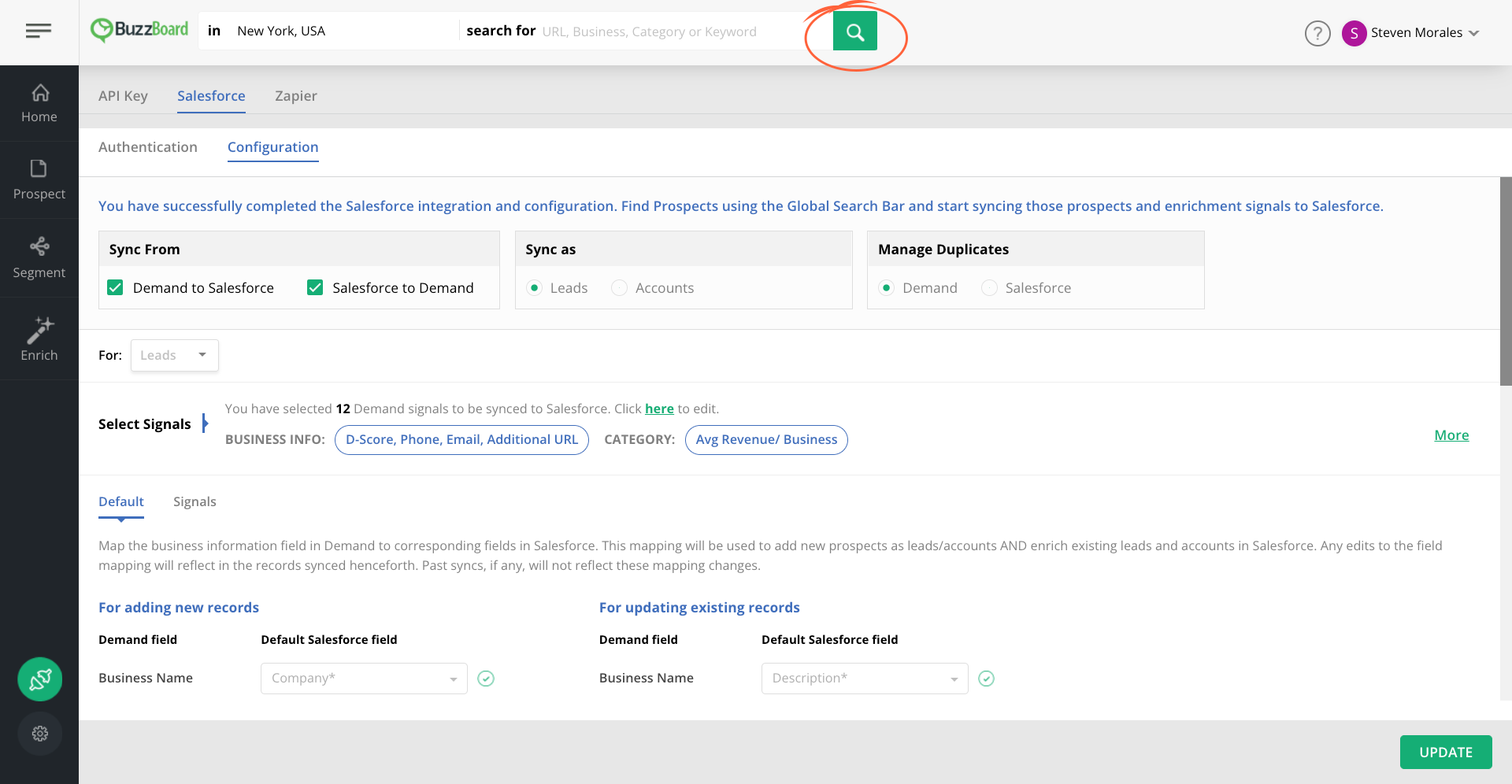
Task: Select Leads radio under Sync as
Action: [x=535, y=288]
